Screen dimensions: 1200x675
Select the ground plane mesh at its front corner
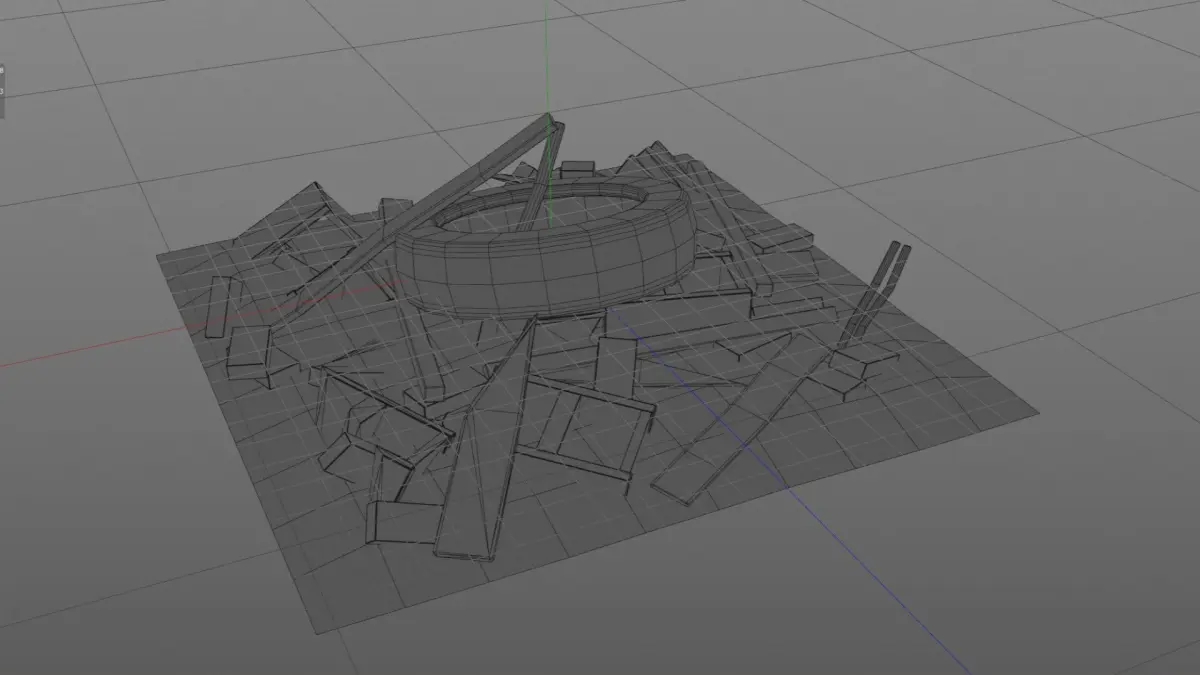(318, 625)
